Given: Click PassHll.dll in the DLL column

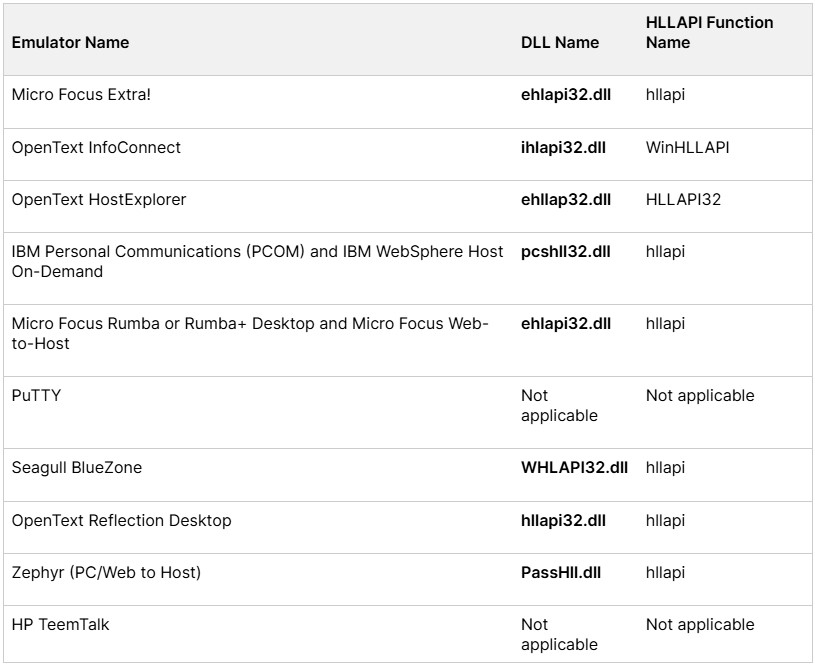Looking at the screenshot, I should [x=561, y=572].
